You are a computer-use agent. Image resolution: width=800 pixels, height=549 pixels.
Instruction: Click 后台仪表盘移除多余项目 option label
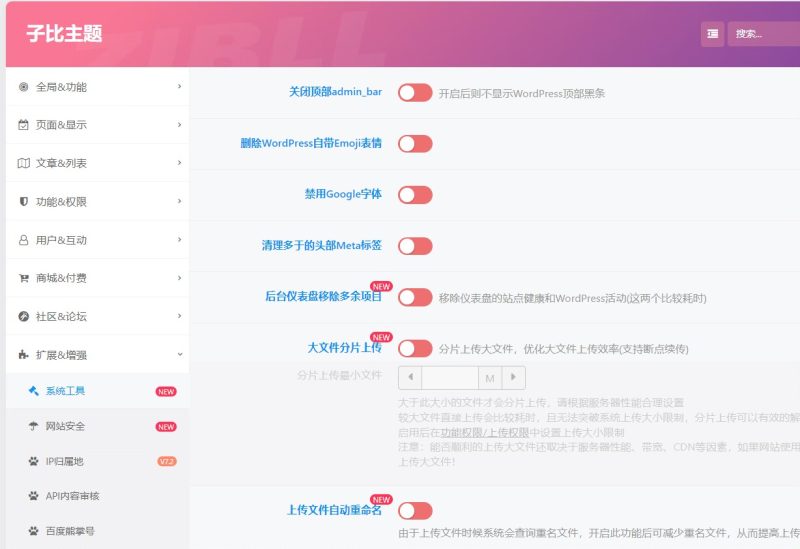[323, 296]
